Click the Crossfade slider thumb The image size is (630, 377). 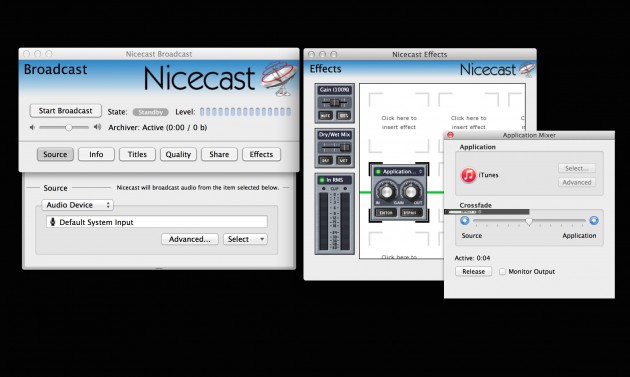(x=529, y=221)
